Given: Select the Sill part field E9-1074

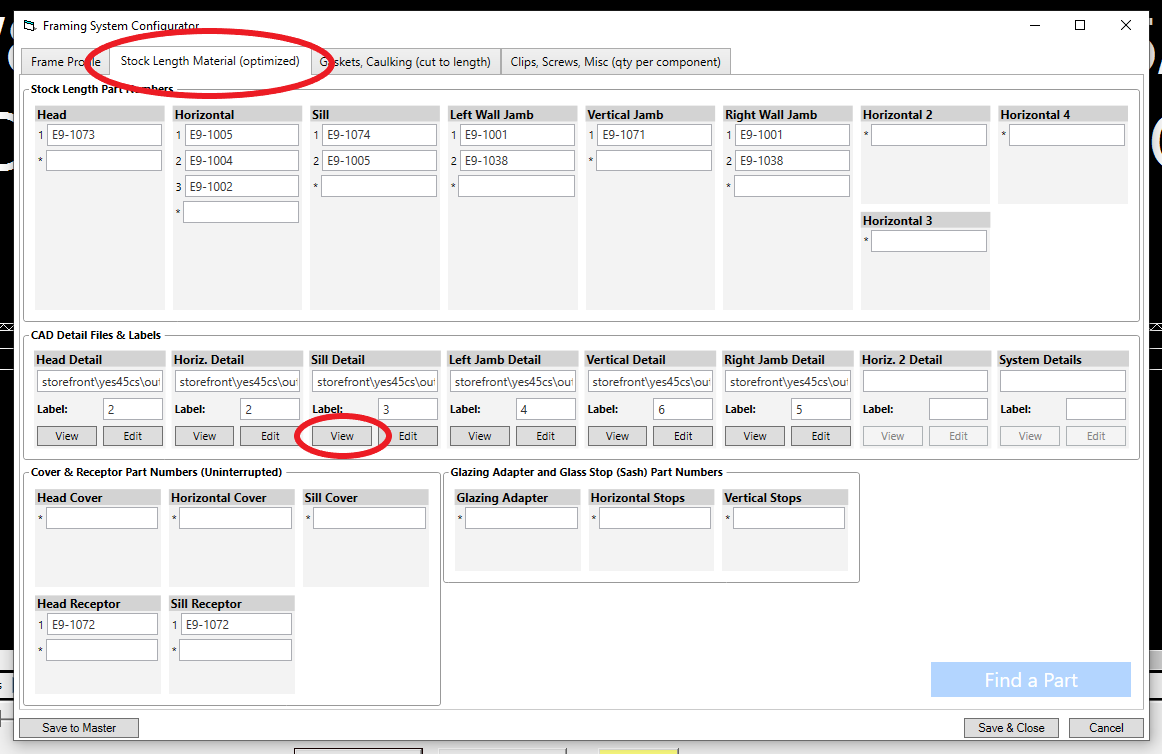Looking at the screenshot, I should [379, 135].
